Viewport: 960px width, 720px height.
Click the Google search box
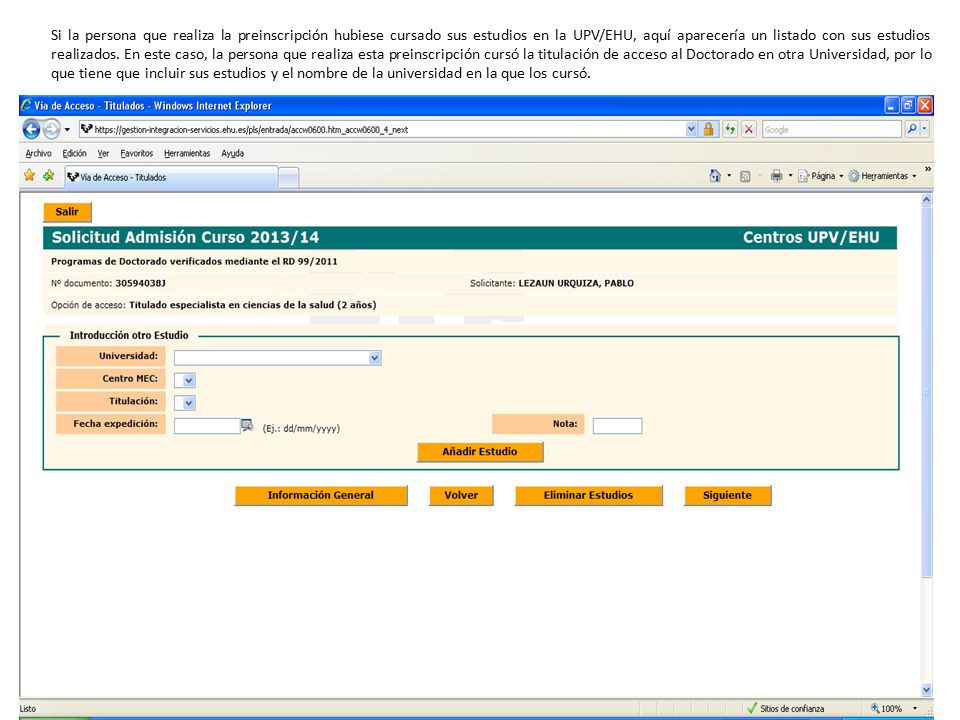point(831,129)
